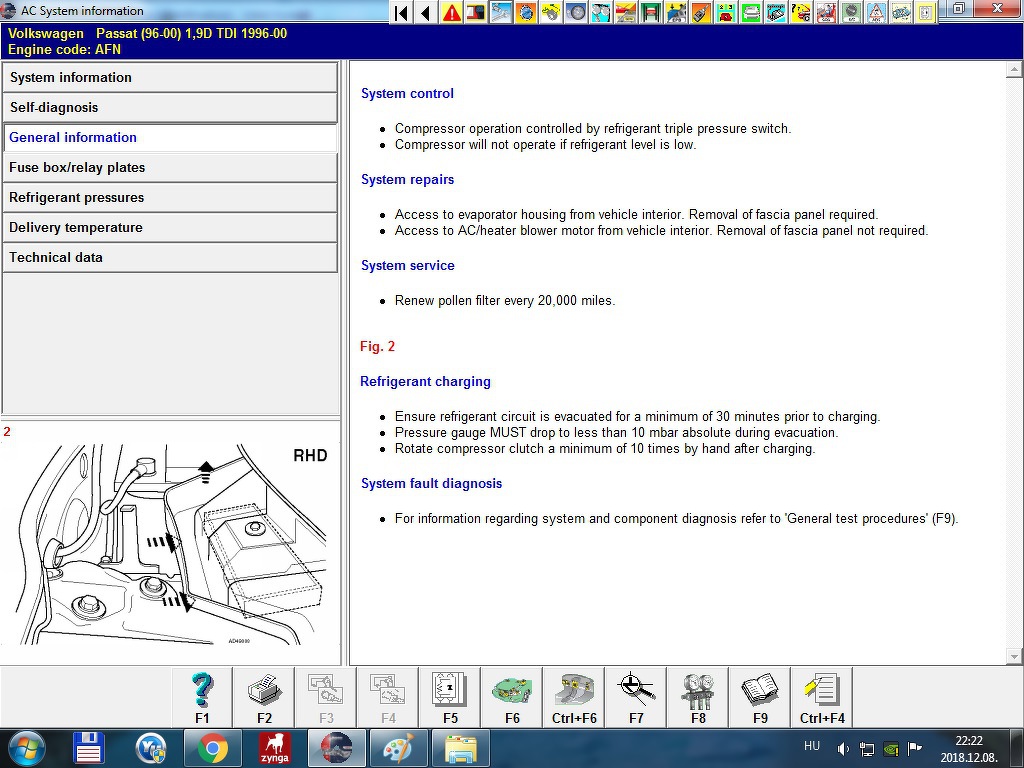Select the red car with numbers icon

coord(726,12)
